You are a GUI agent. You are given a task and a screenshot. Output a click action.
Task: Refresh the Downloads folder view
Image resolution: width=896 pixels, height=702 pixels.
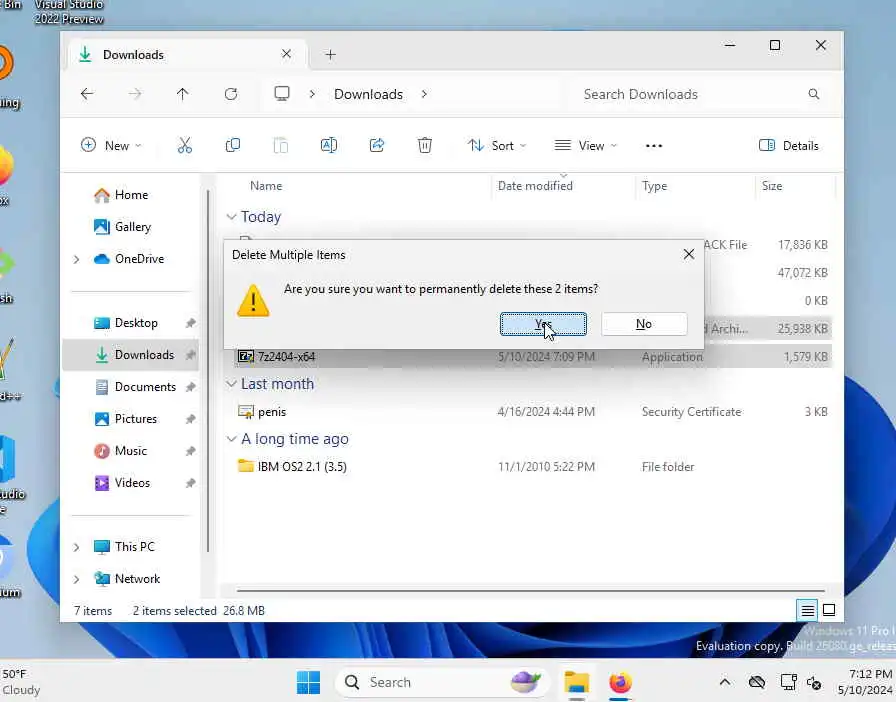(231, 94)
